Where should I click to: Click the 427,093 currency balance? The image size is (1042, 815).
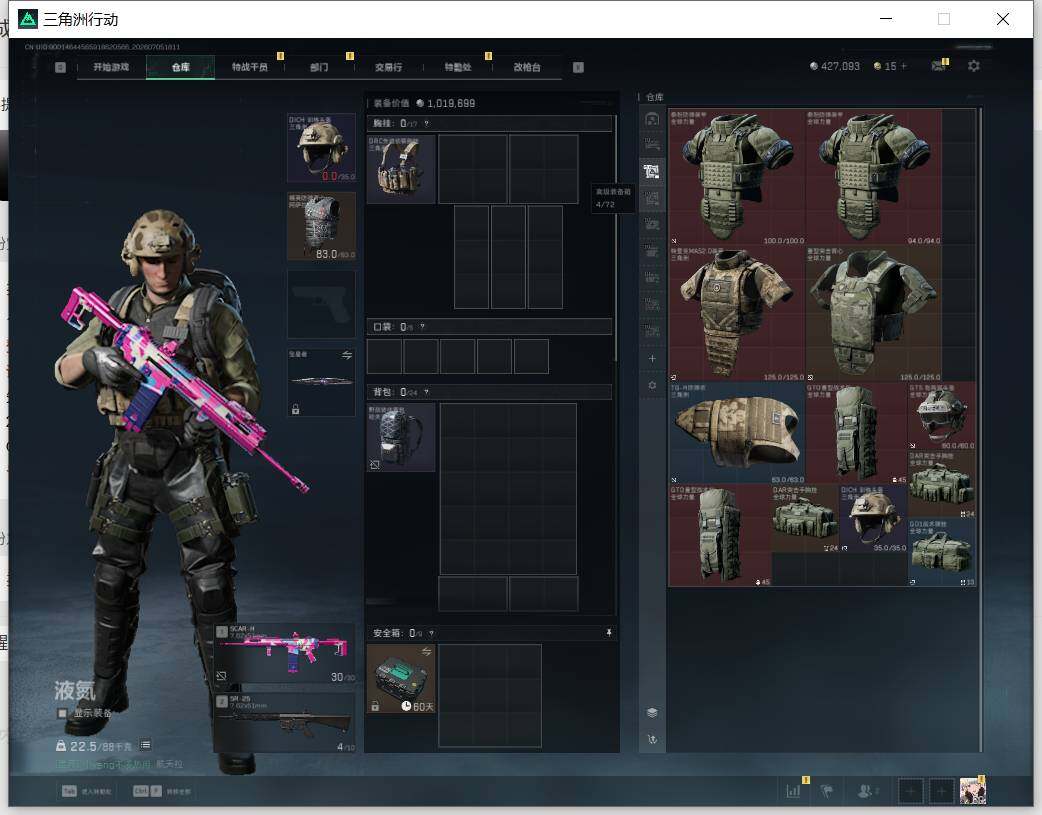coord(835,66)
